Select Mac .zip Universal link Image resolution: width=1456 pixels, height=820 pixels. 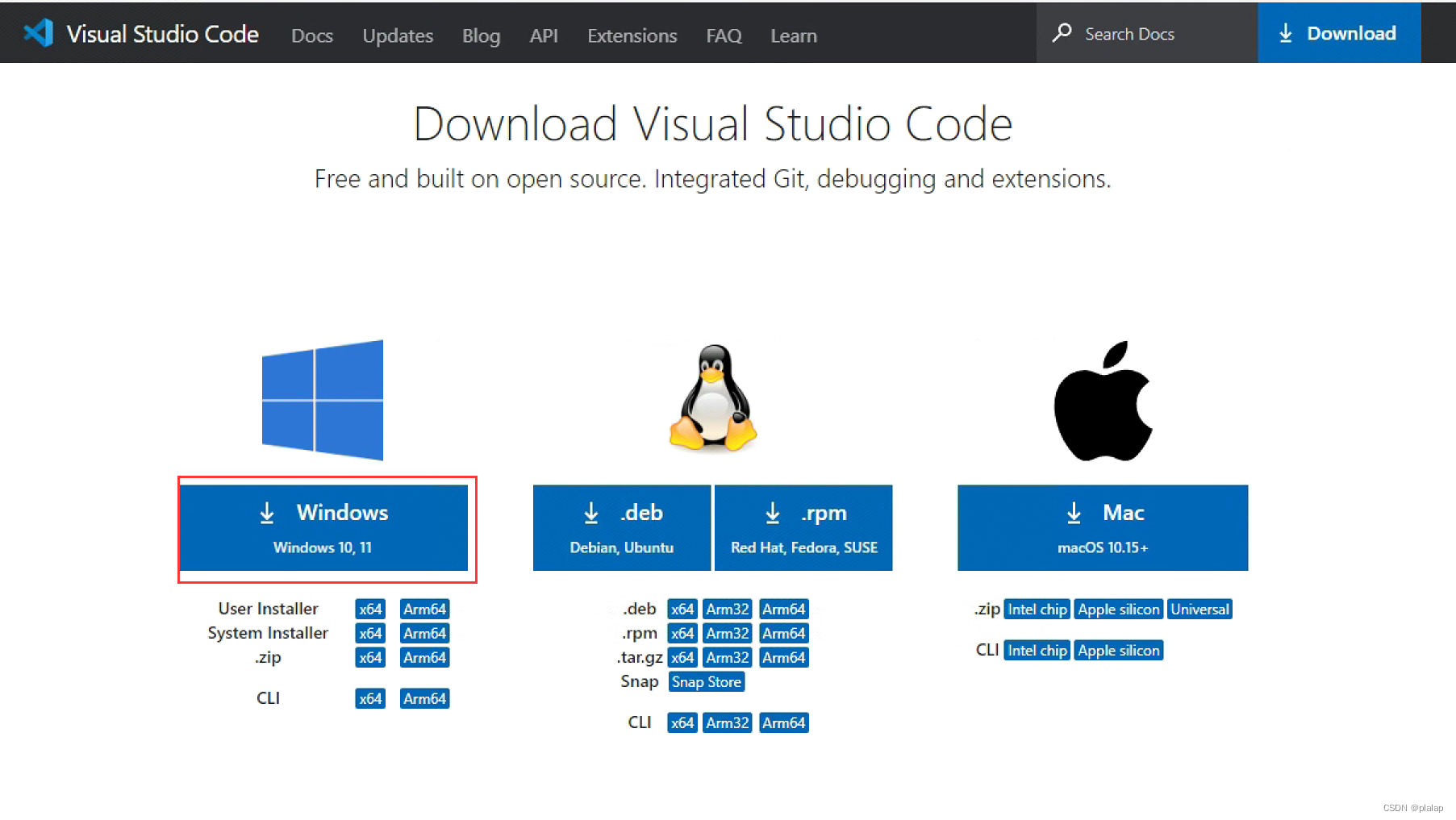(x=1200, y=609)
